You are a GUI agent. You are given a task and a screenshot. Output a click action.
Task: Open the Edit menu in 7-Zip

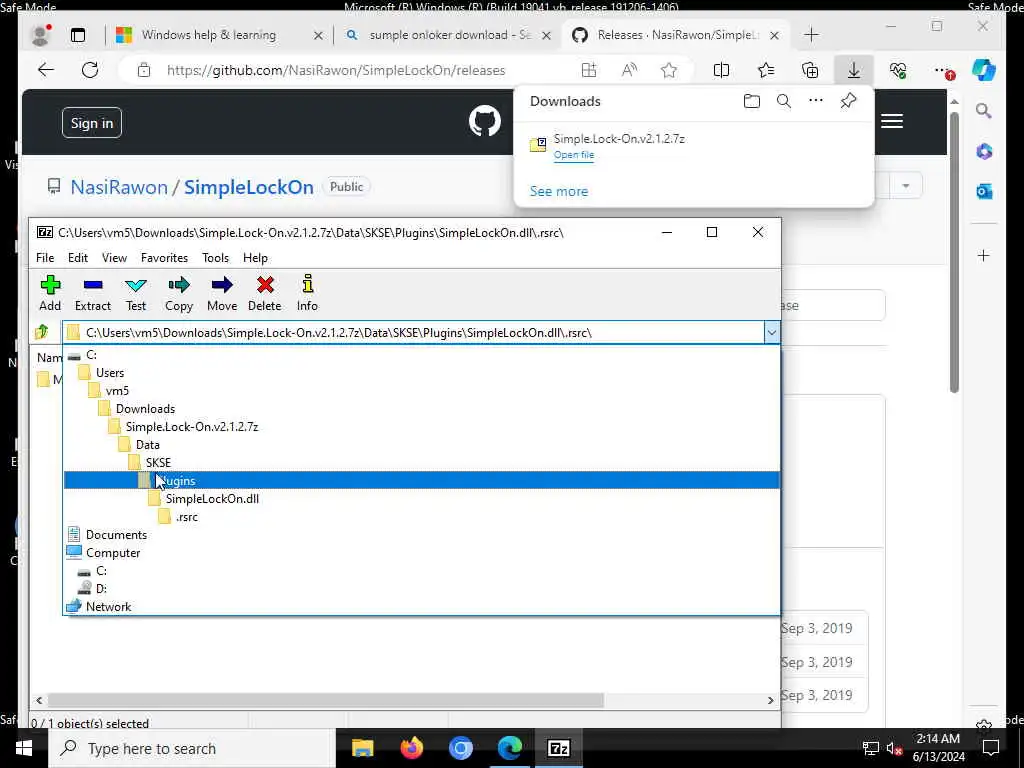coord(78,258)
